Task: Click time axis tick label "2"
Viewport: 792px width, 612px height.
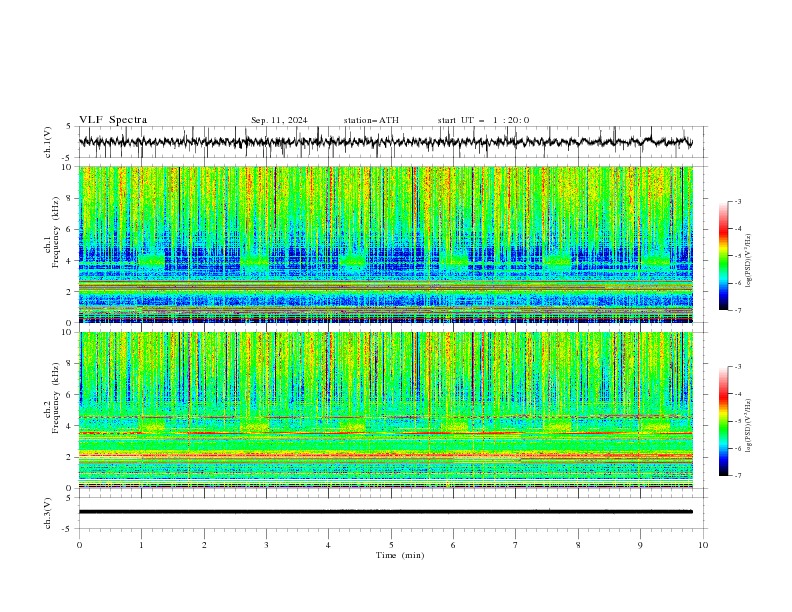Action: click(x=204, y=545)
